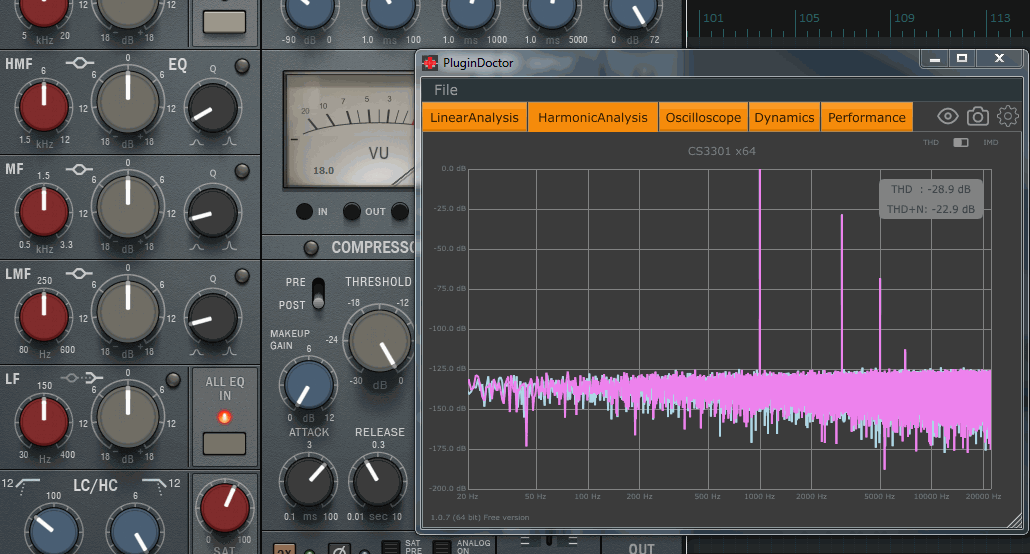Click the LMF gain grey knob
The width and height of the screenshot is (1030, 554).
coord(127,312)
